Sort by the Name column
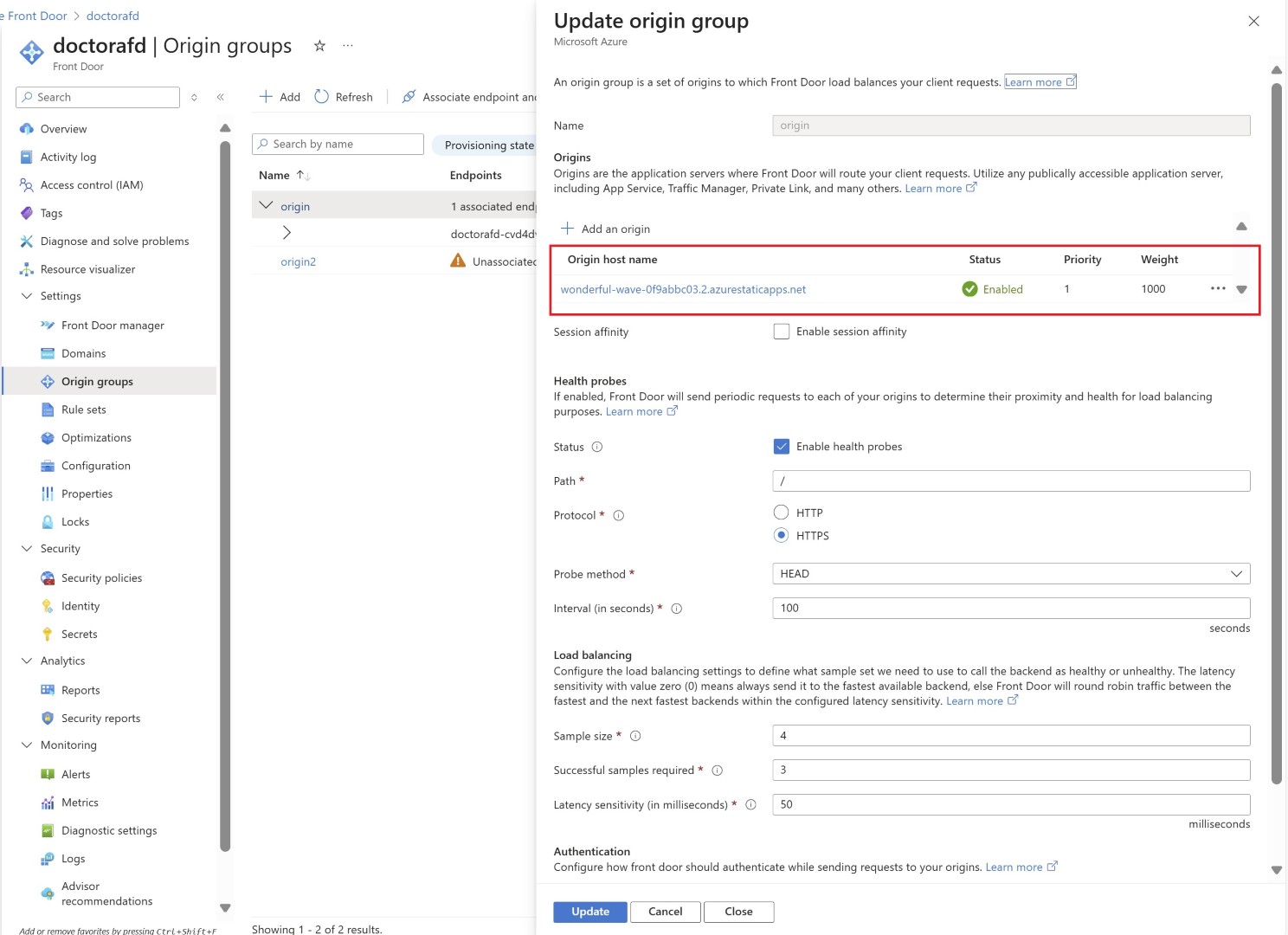The height and width of the screenshot is (935, 1288). [284, 175]
